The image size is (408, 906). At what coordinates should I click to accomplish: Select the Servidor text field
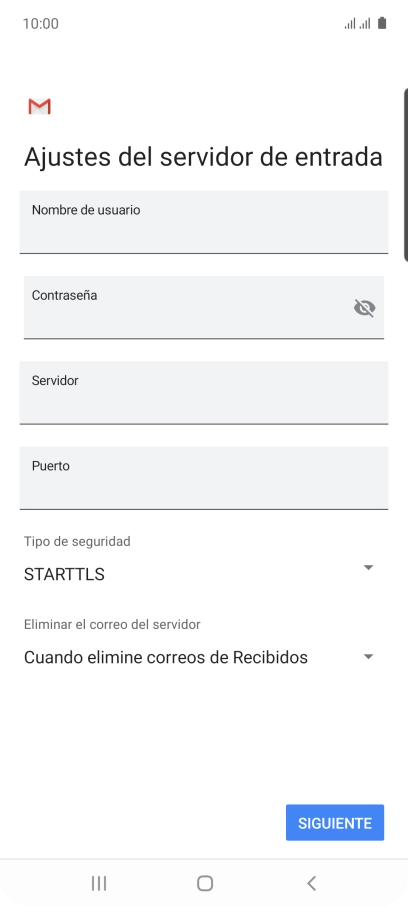click(203, 393)
